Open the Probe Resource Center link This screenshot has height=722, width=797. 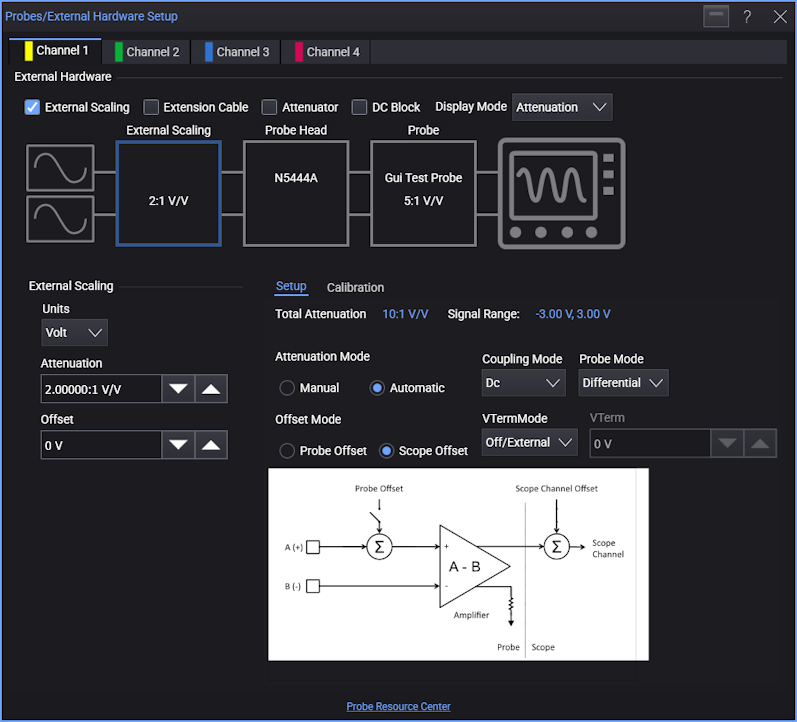[x=398, y=706]
